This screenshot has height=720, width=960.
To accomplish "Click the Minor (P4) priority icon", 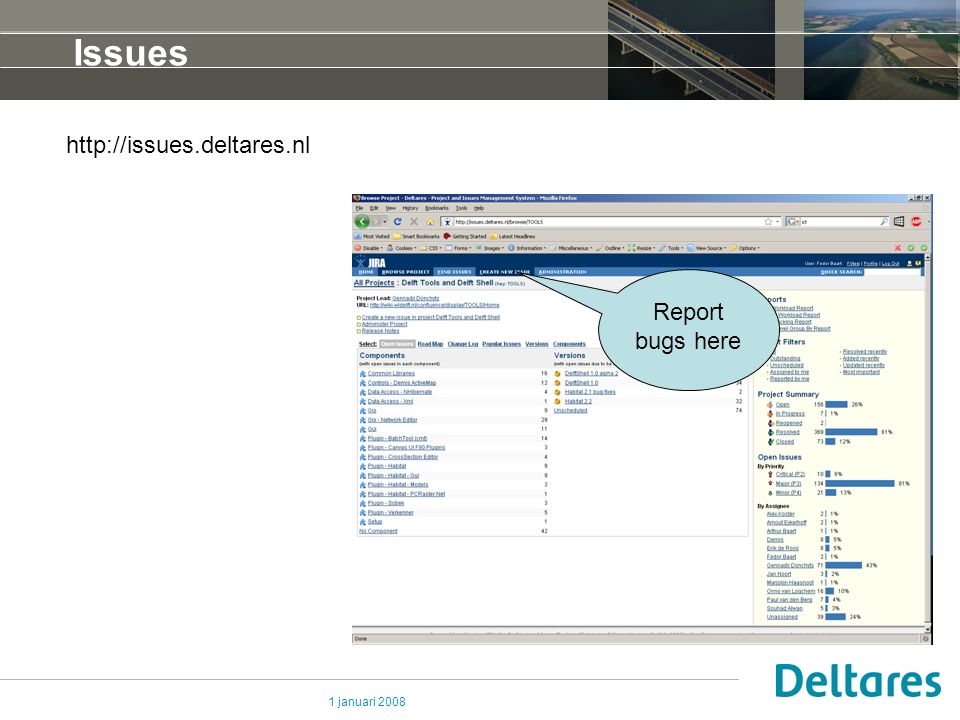I will (770, 493).
